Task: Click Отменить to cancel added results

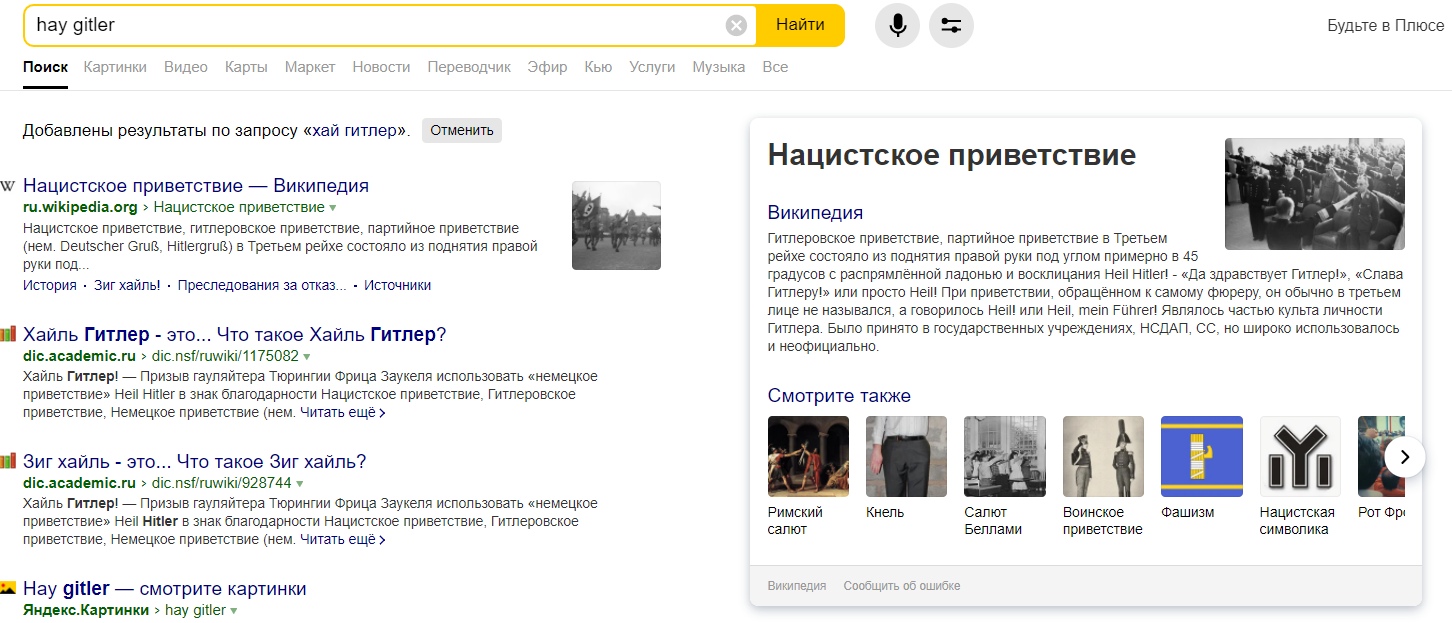Action: pos(462,130)
